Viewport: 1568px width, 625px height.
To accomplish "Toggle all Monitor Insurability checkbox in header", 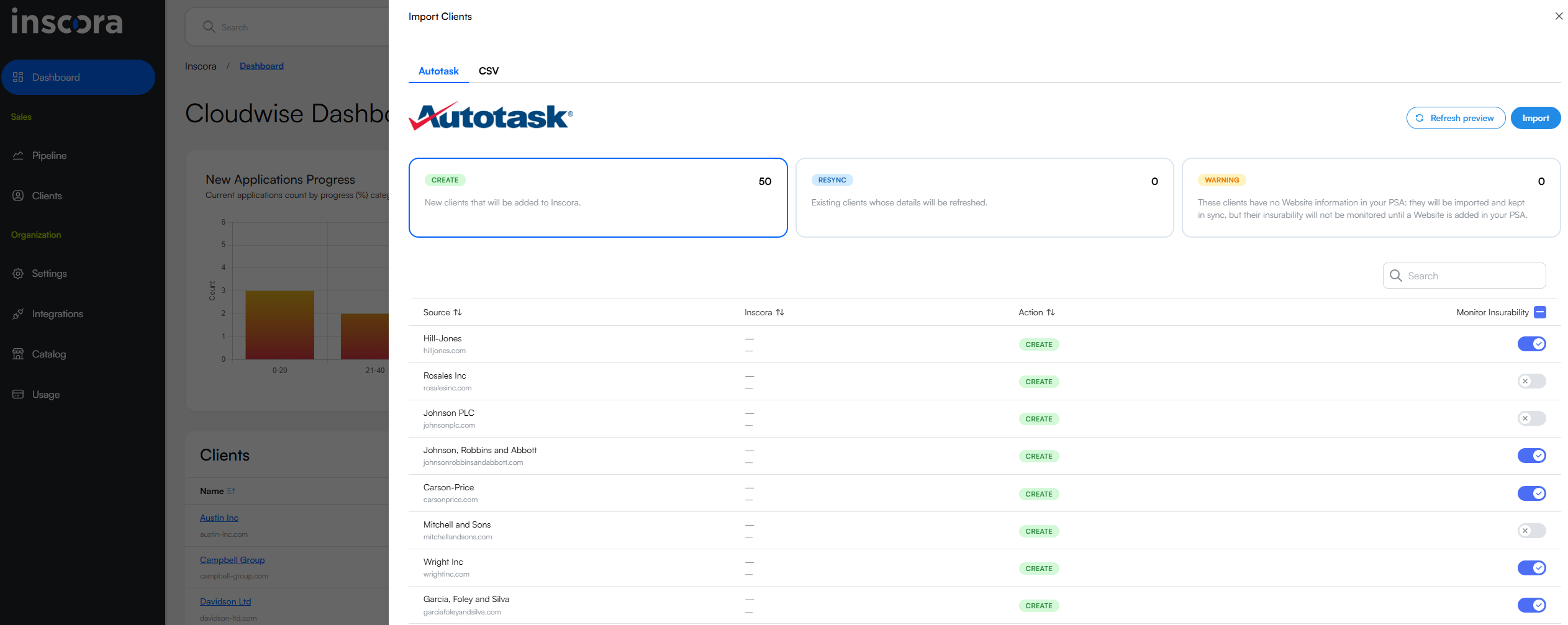I will pyautogui.click(x=1539, y=312).
